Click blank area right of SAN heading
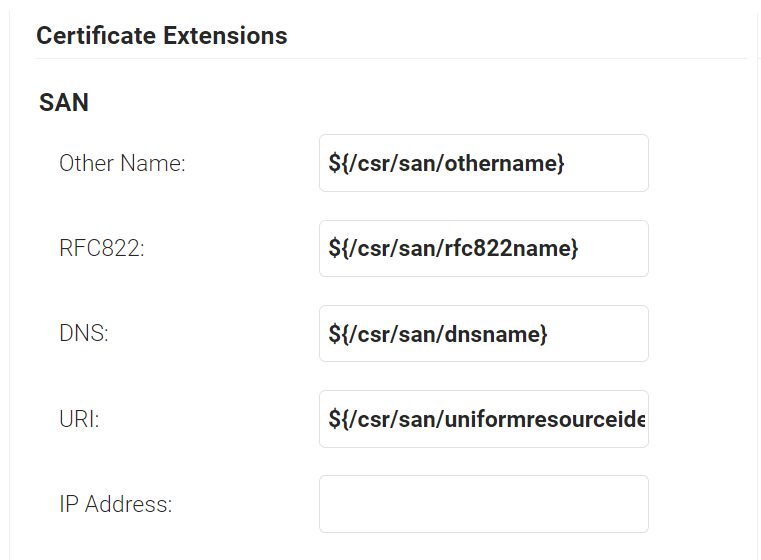 point(400,102)
